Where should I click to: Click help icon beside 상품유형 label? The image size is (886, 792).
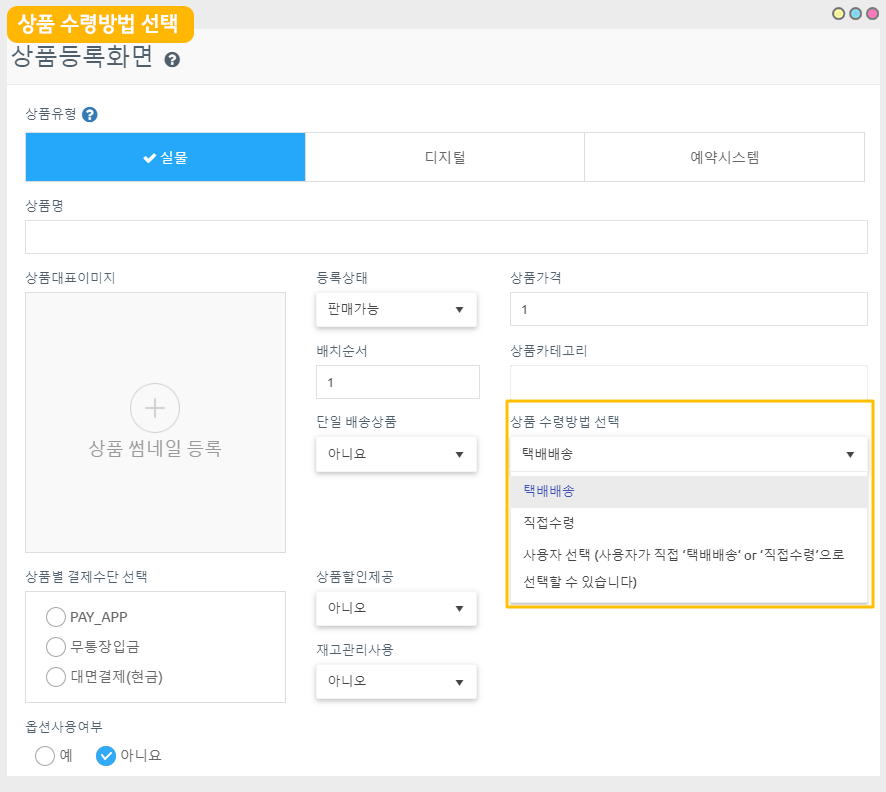[x=90, y=114]
